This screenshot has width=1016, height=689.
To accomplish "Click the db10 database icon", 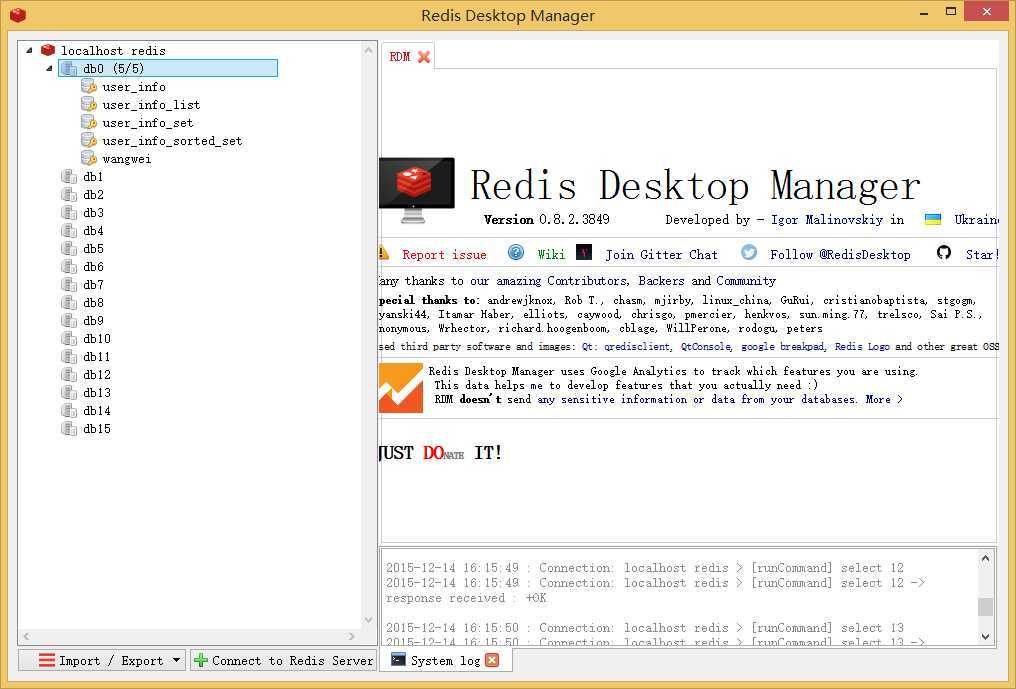I will coord(69,338).
